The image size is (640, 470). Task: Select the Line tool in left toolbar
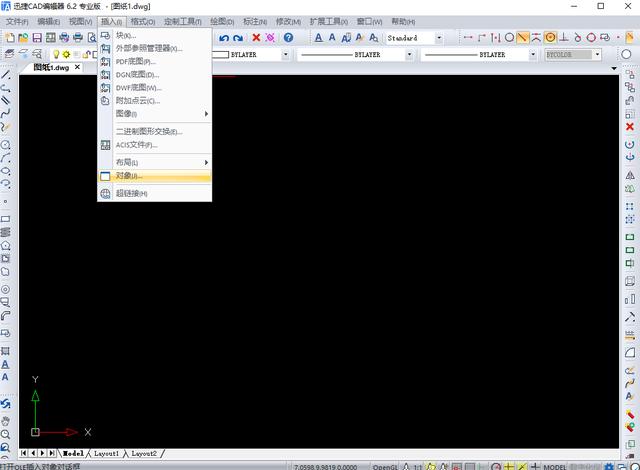pyautogui.click(x=5, y=75)
